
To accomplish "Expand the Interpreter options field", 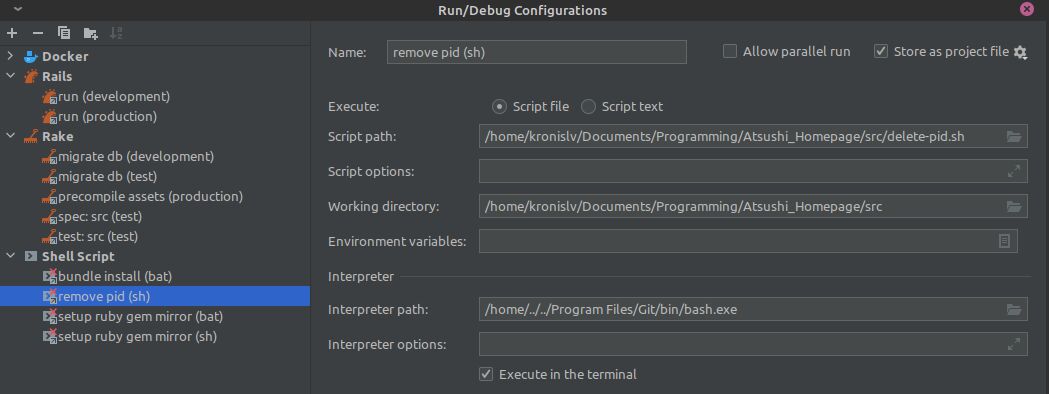I will point(1014,344).
